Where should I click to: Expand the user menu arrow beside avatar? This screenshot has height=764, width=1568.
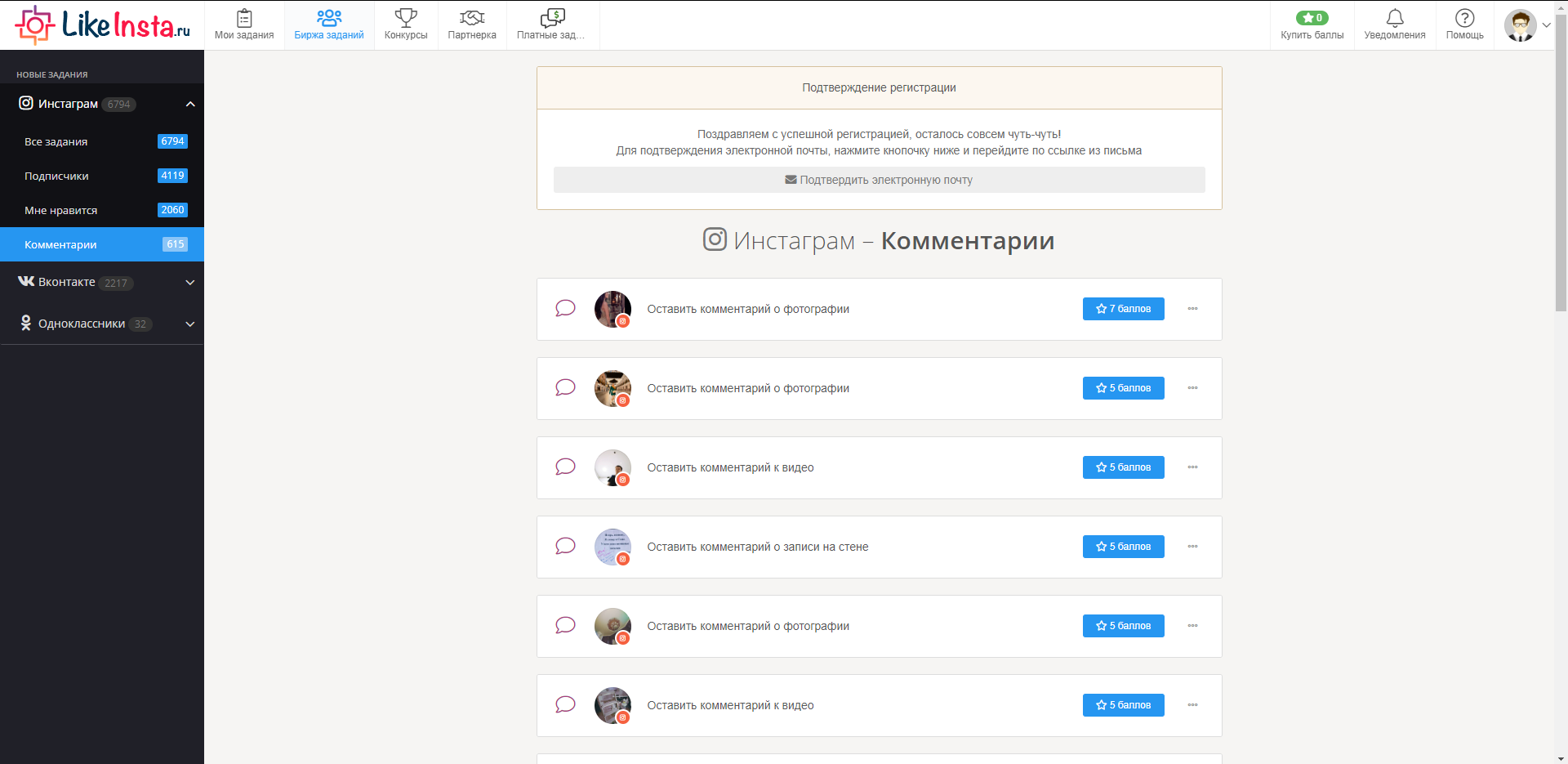point(1546,25)
